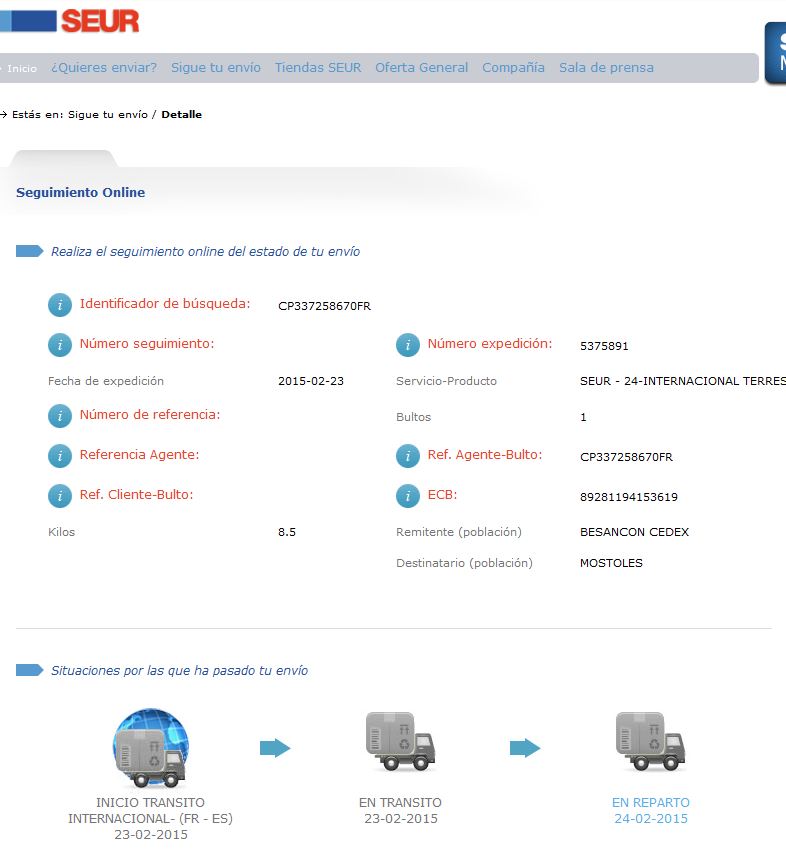Click info icon for Número expedición
Viewport: 786px width, 853px height.
click(407, 345)
